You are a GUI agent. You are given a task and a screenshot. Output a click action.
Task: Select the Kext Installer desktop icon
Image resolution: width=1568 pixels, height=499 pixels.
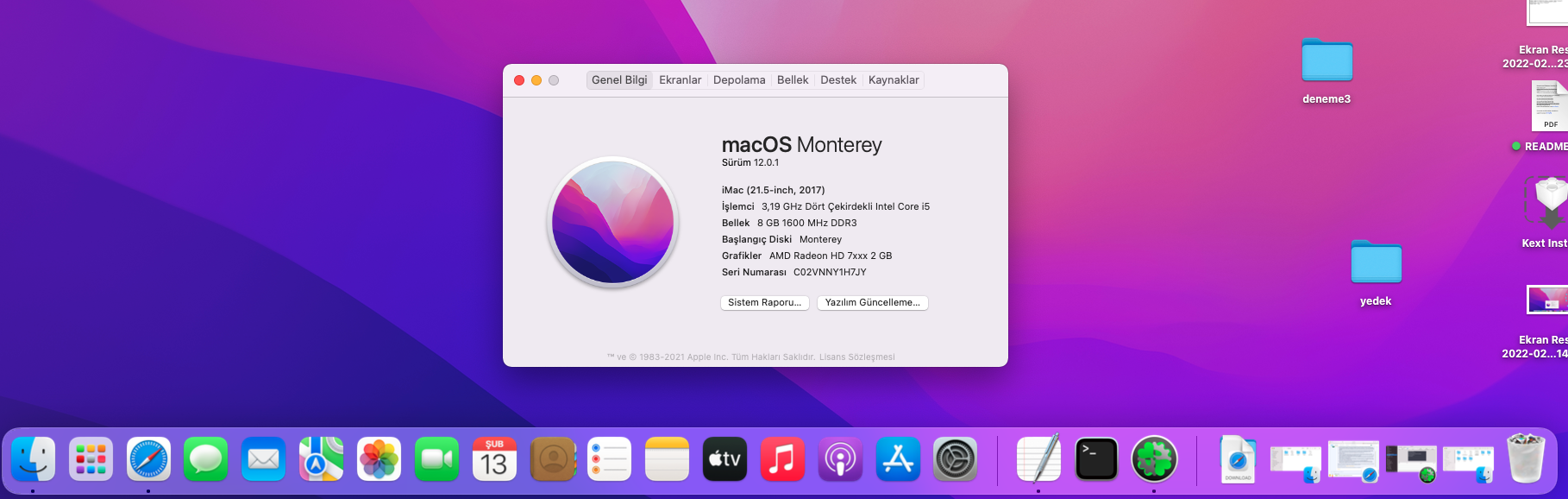(1548, 212)
